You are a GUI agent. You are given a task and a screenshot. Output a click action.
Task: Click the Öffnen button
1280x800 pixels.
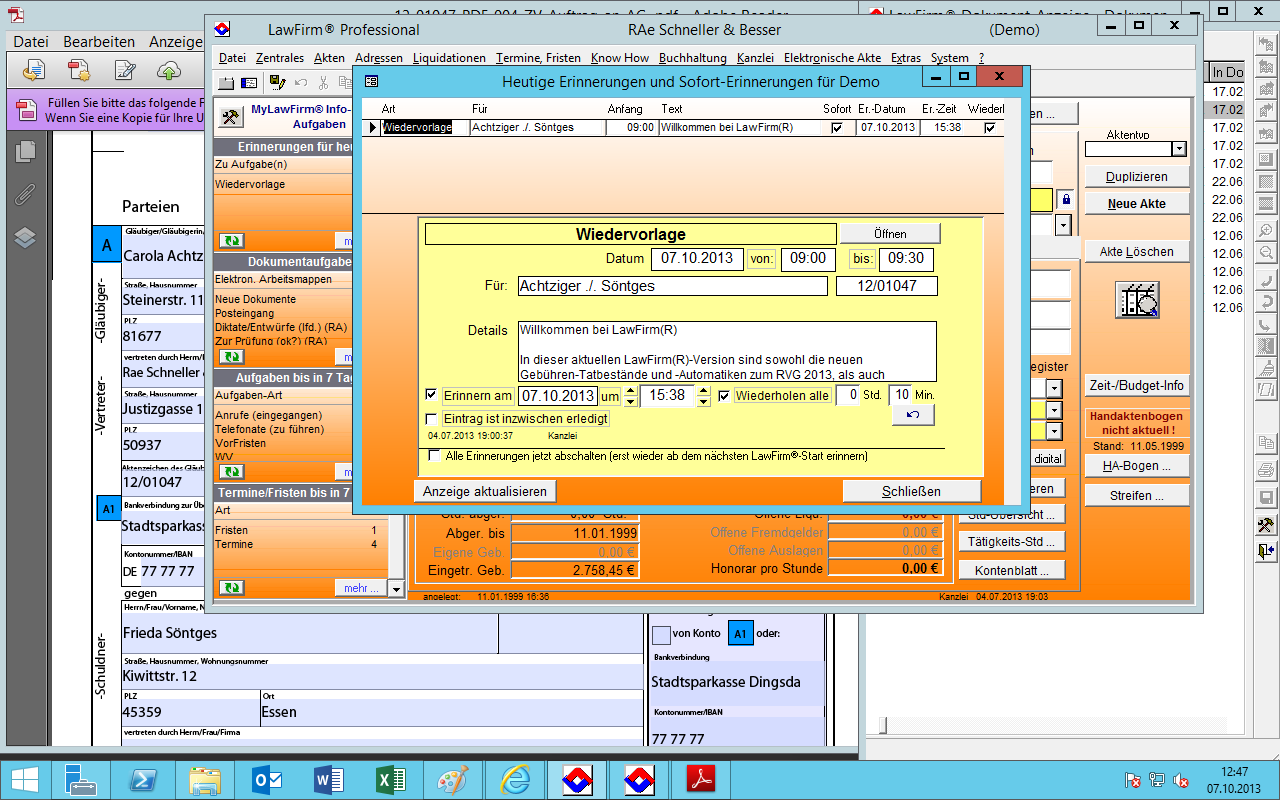pyautogui.click(x=890, y=233)
